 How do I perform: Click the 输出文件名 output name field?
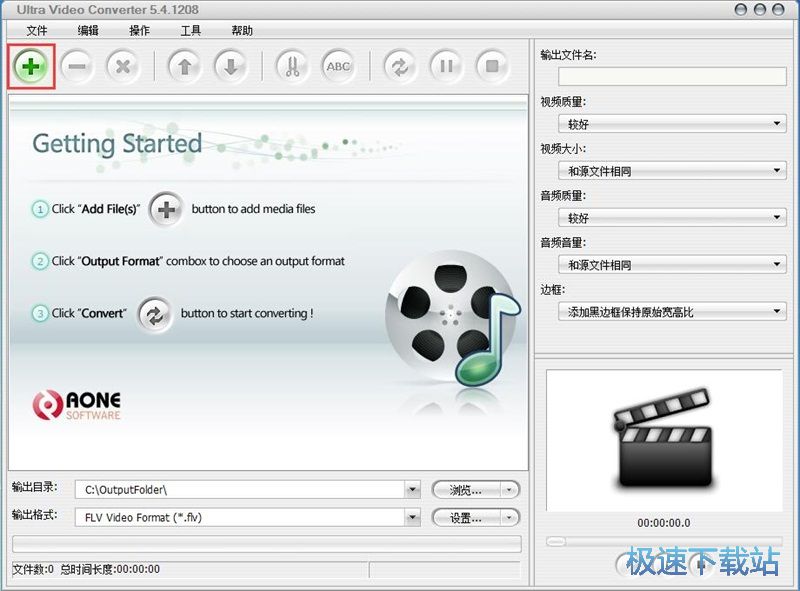(x=672, y=76)
